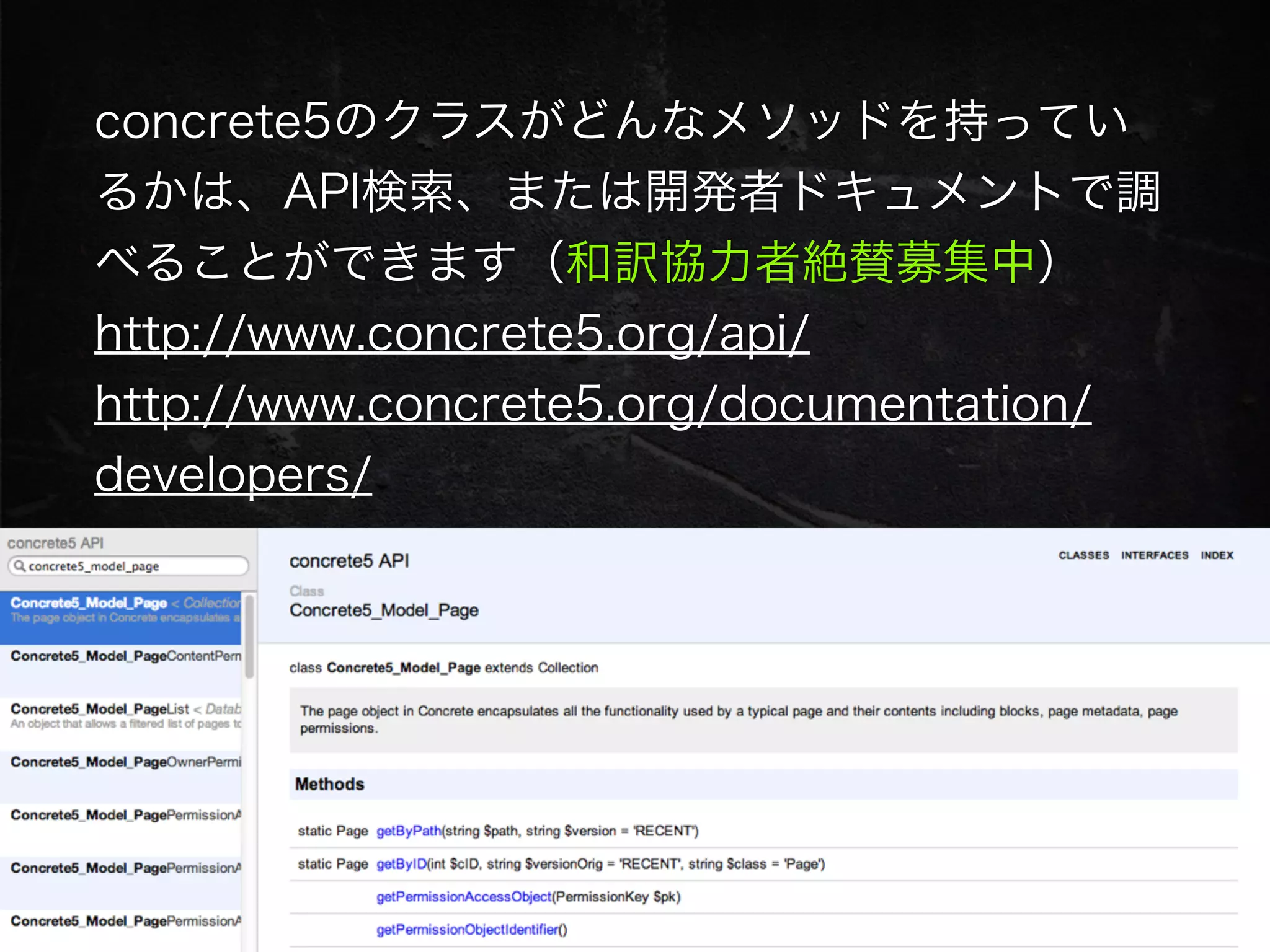Open the getPermissionObjectIdentifier method link
This screenshot has height=952, width=1270.
pos(468,930)
